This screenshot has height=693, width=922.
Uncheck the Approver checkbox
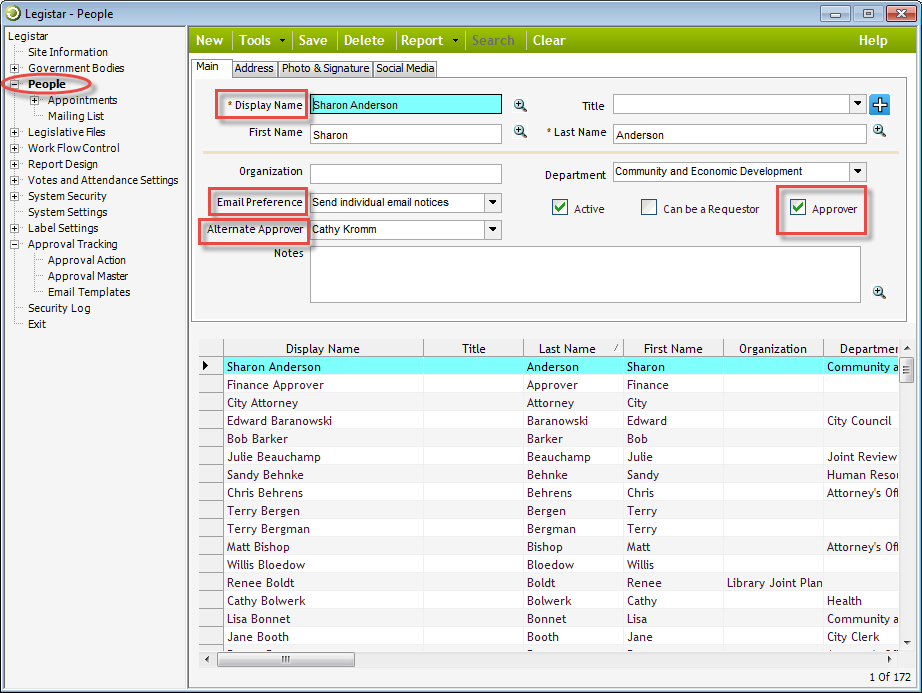click(797, 207)
